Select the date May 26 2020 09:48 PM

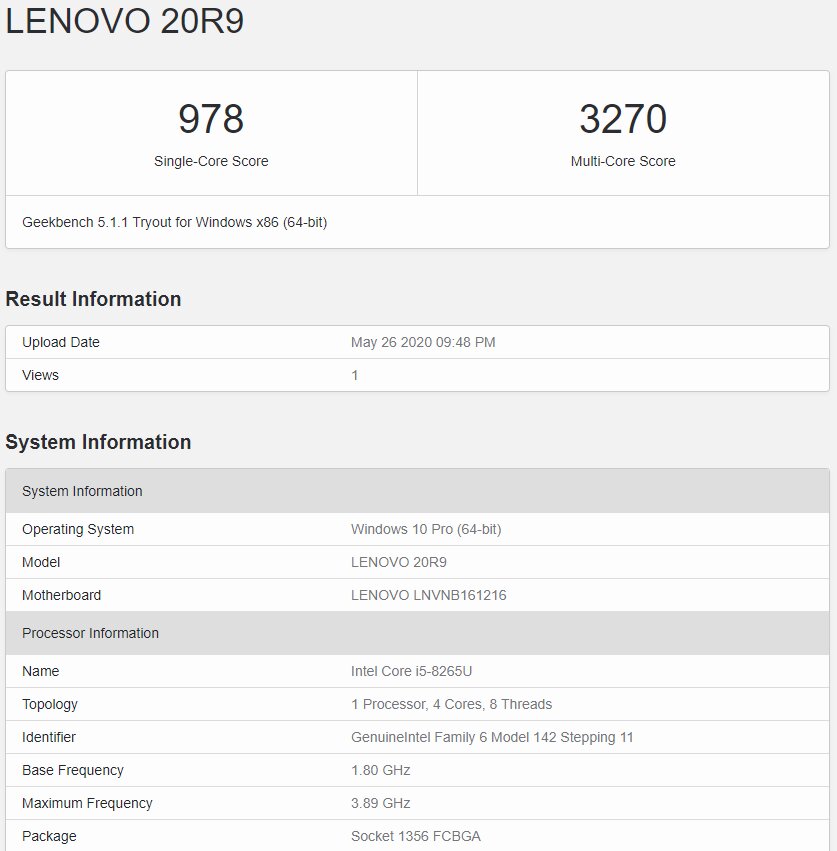(423, 342)
